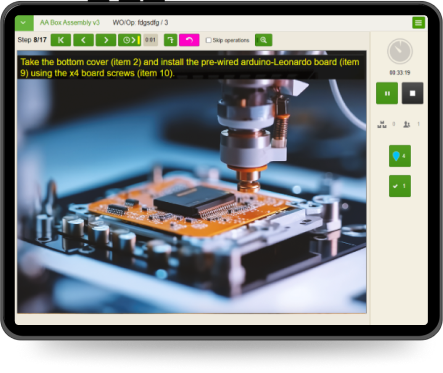This screenshot has width=443, height=373.
Task: Jump to the first step button
Action: [x=61, y=40]
